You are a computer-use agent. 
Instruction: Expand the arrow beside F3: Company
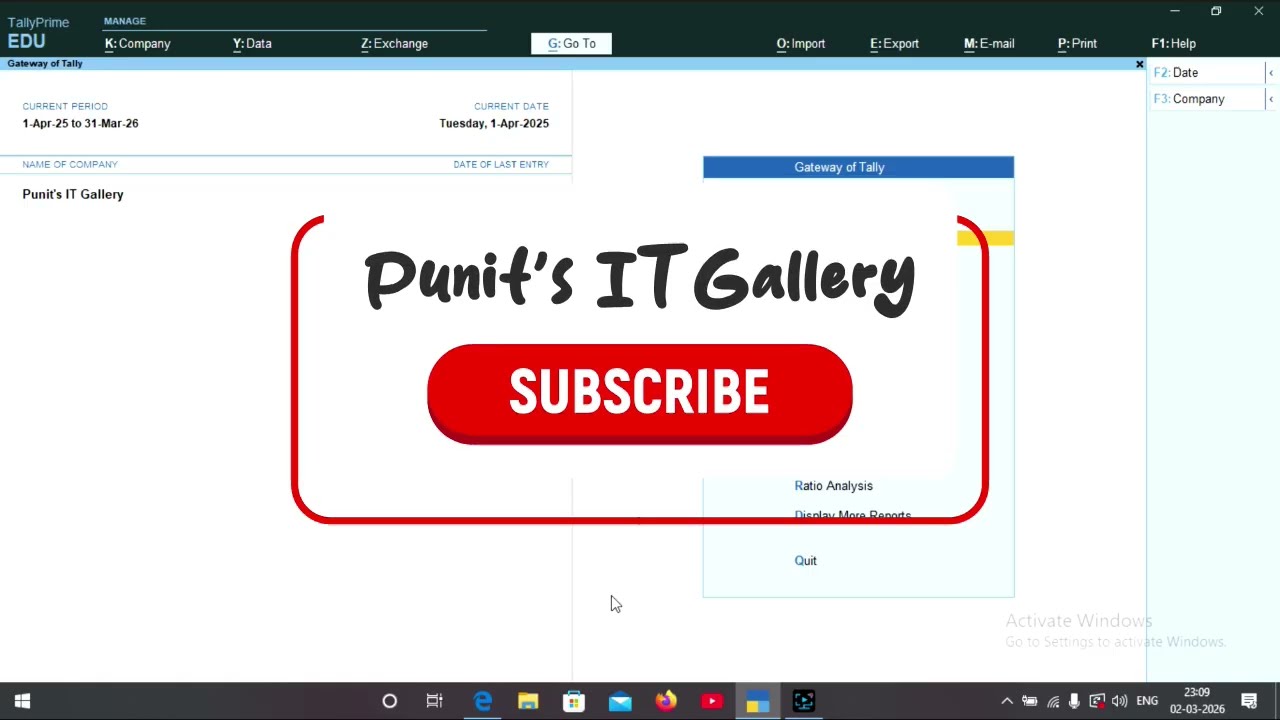(1271, 98)
